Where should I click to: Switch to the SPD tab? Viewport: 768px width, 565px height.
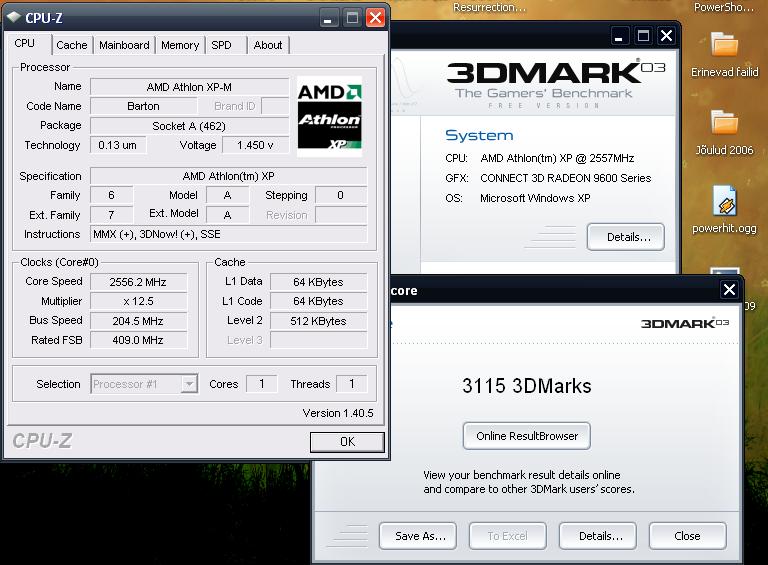(x=221, y=45)
